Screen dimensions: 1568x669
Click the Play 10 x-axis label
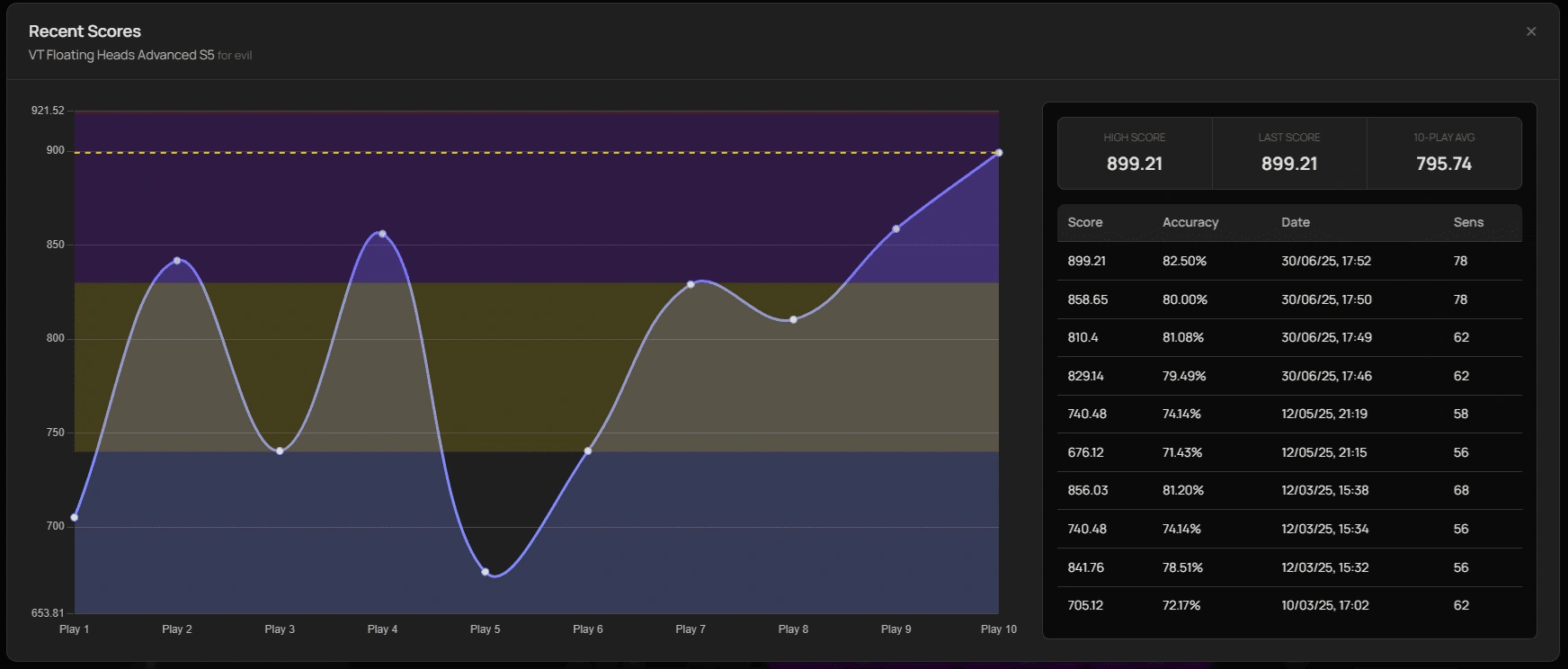pyautogui.click(x=999, y=629)
